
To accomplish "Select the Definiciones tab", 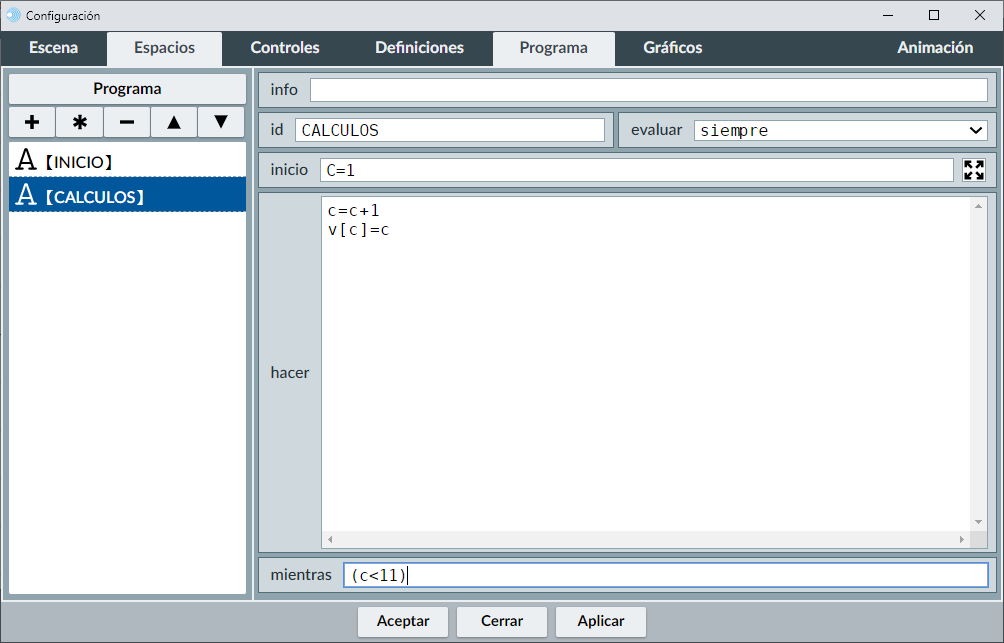I will [419, 48].
